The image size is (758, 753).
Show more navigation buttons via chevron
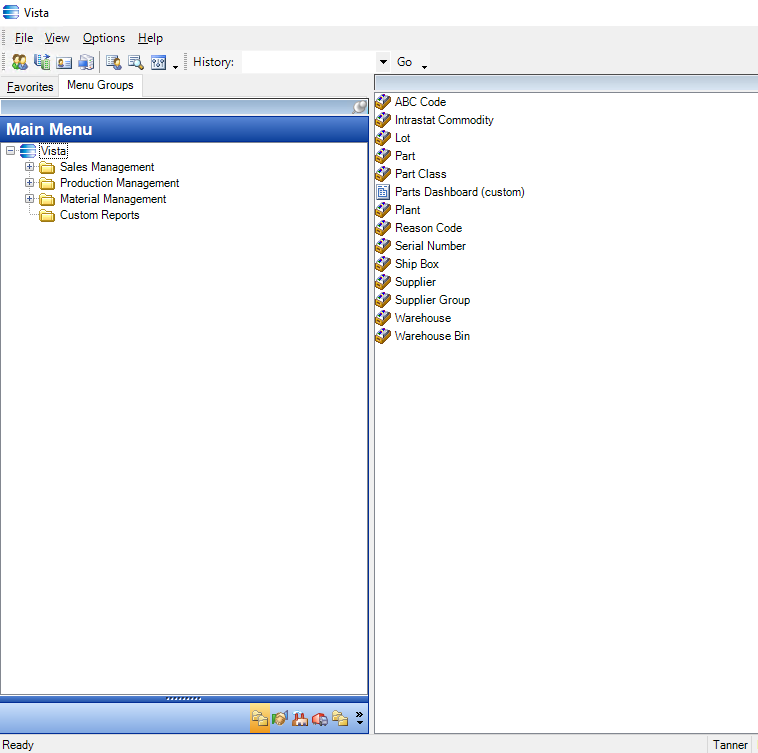tap(359, 718)
